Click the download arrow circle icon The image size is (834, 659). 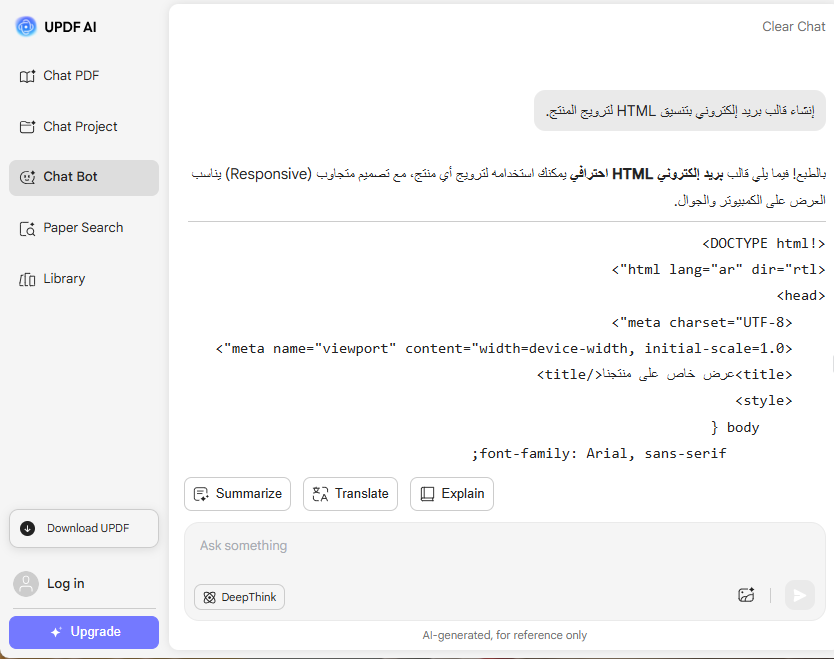(28, 528)
